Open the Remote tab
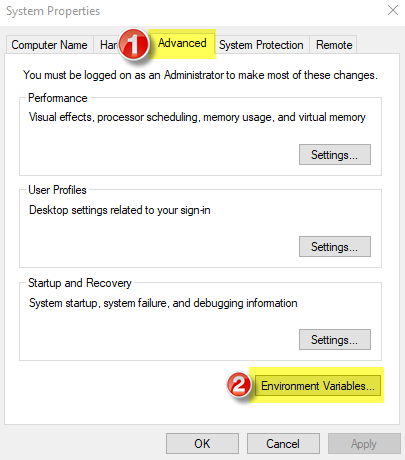The height and width of the screenshot is (460, 405). [334, 45]
